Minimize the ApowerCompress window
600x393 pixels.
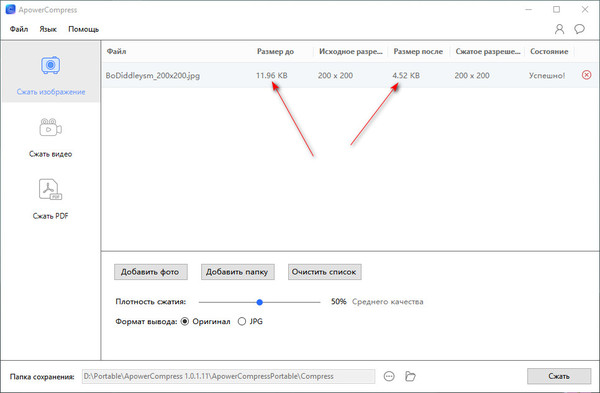click(529, 9)
